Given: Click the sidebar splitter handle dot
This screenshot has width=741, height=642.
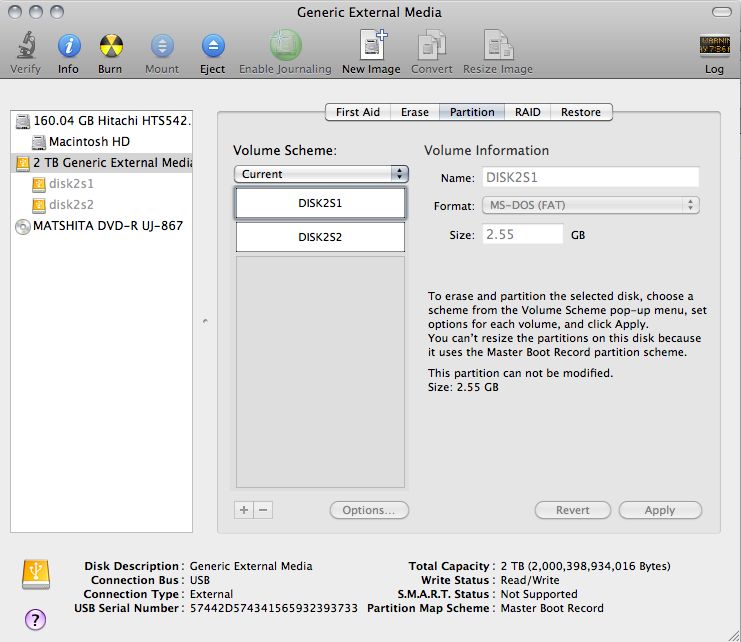Looking at the screenshot, I should [x=205, y=321].
